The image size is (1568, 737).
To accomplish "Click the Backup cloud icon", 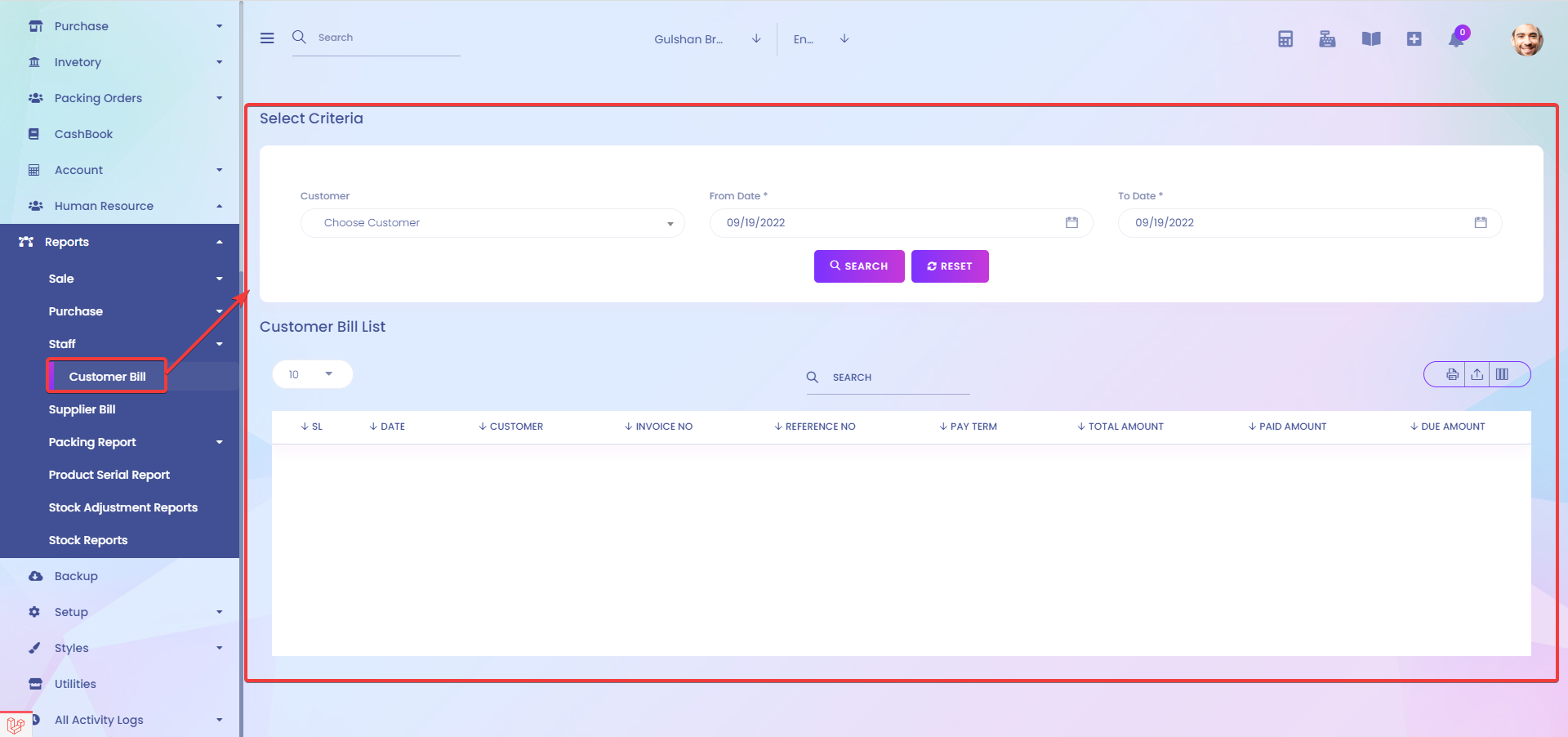I will tap(35, 576).
